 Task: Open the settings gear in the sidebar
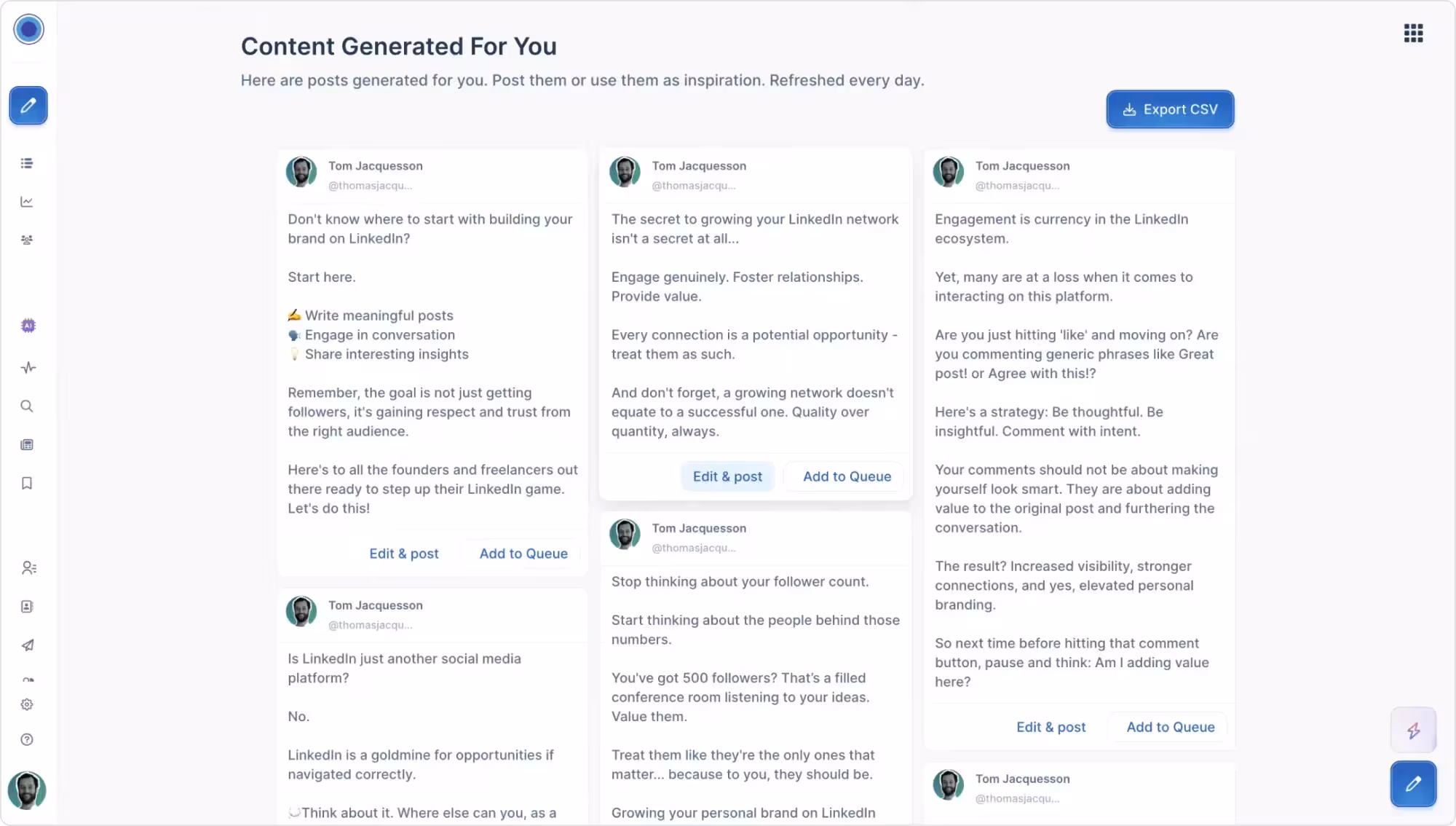27,704
